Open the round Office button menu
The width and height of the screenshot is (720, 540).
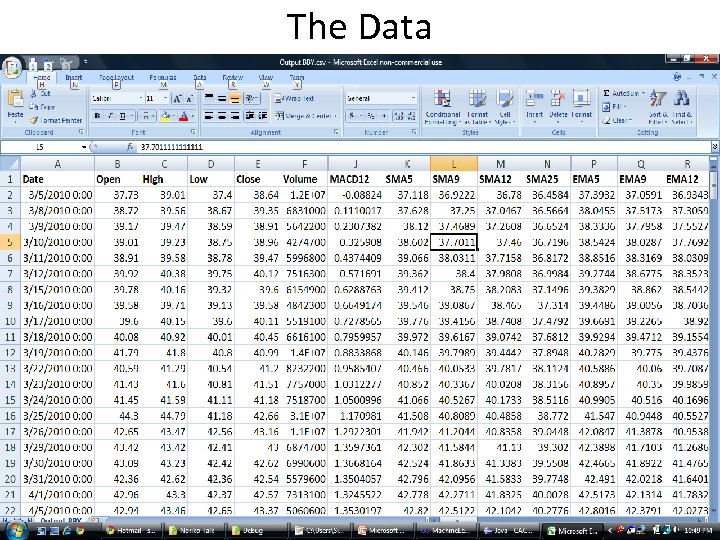point(12,68)
